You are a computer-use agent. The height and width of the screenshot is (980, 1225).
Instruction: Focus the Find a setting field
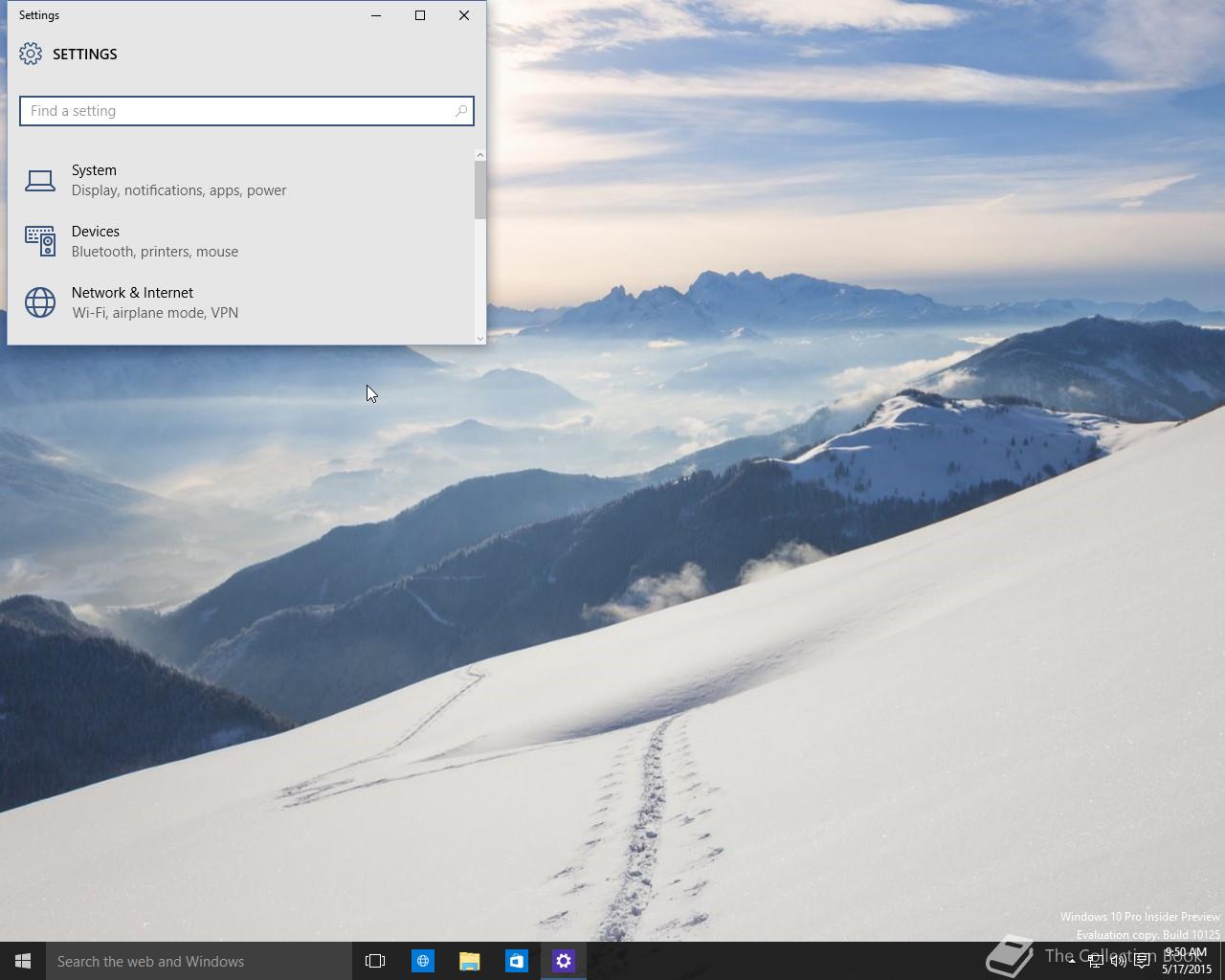[246, 111]
